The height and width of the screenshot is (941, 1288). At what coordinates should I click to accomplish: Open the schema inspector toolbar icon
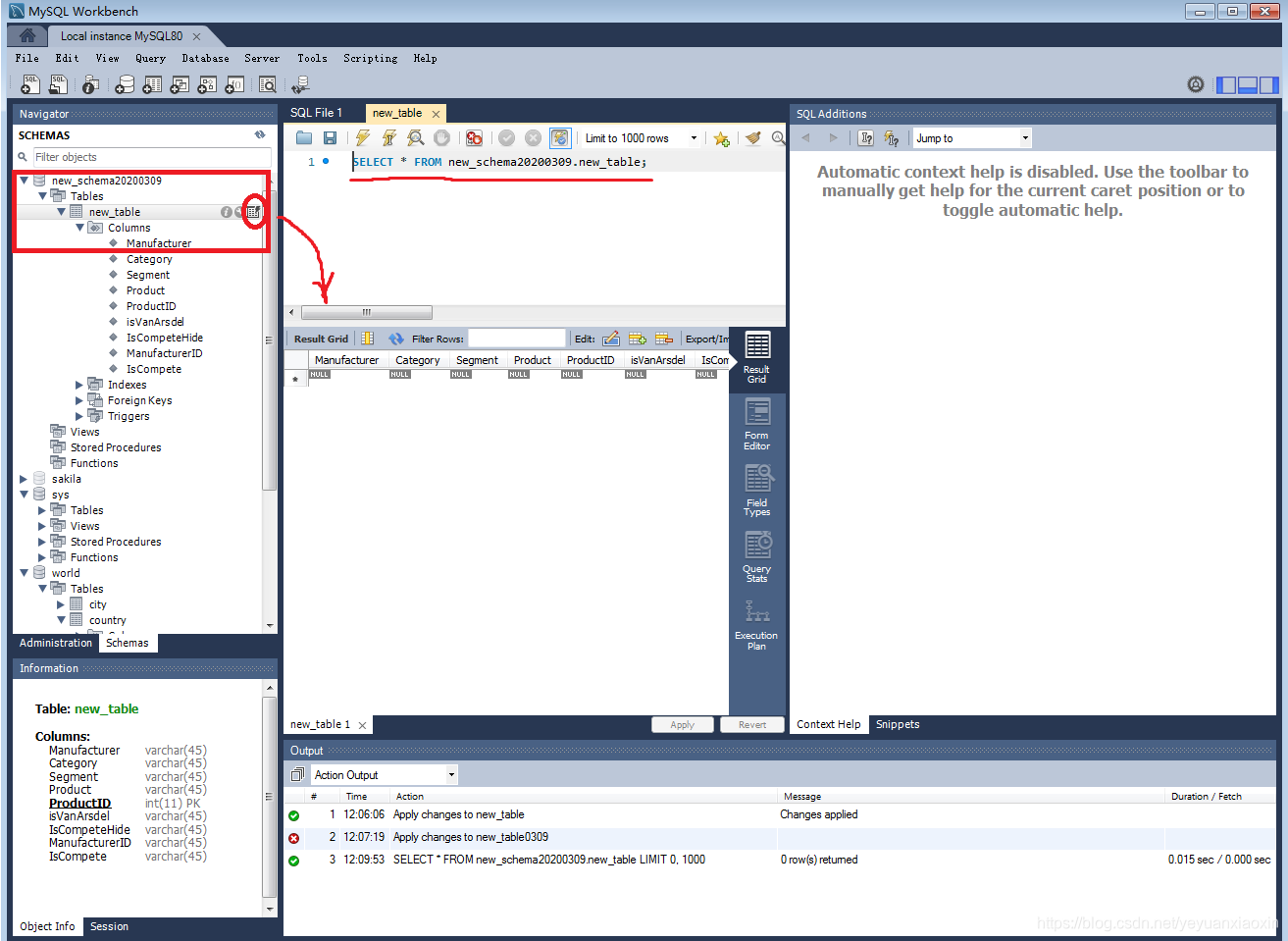point(90,85)
